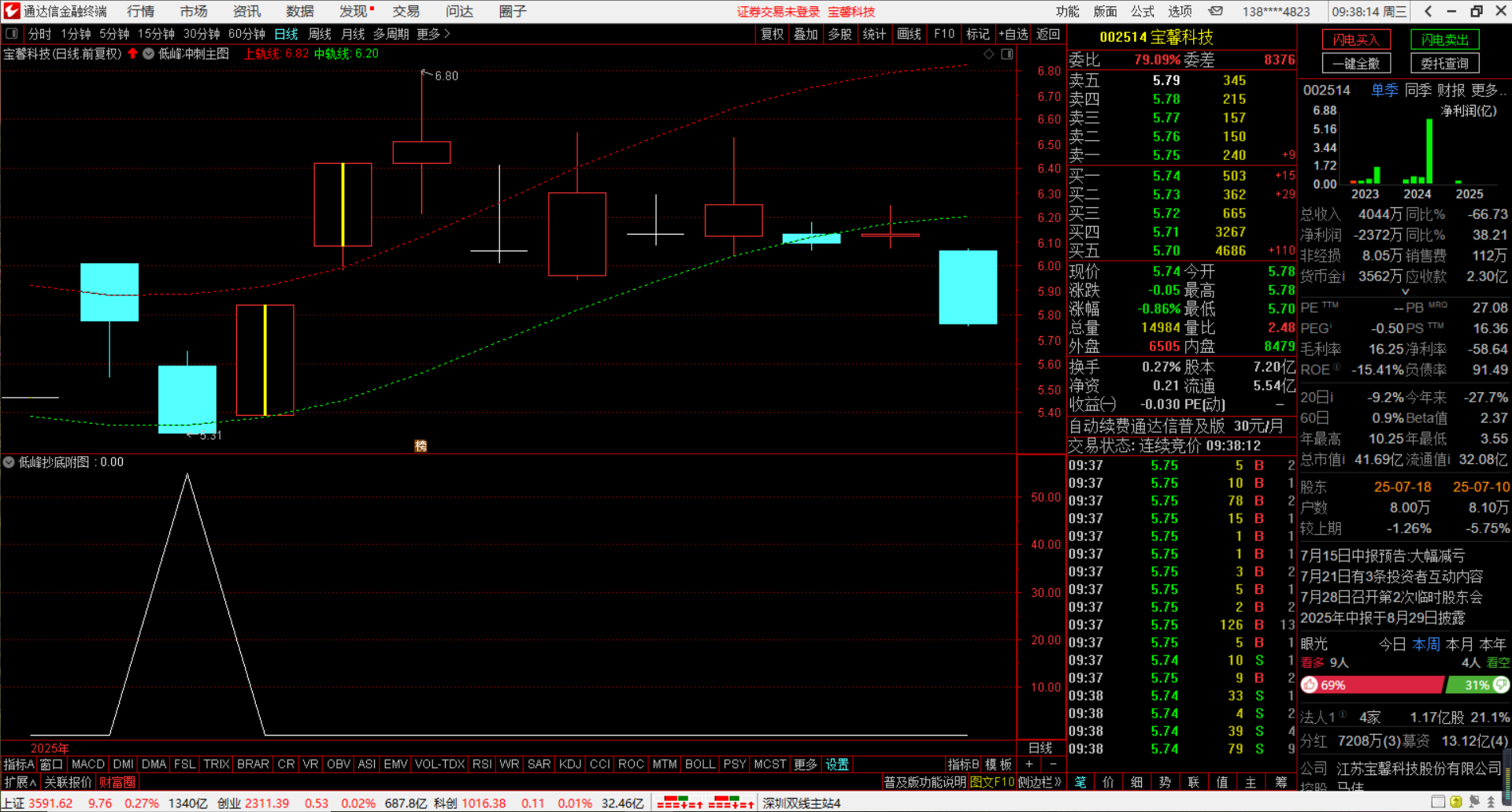Click the thumbs-up 69% bullish icon
Image resolution: width=1512 pixels, height=812 pixels.
(x=1310, y=685)
